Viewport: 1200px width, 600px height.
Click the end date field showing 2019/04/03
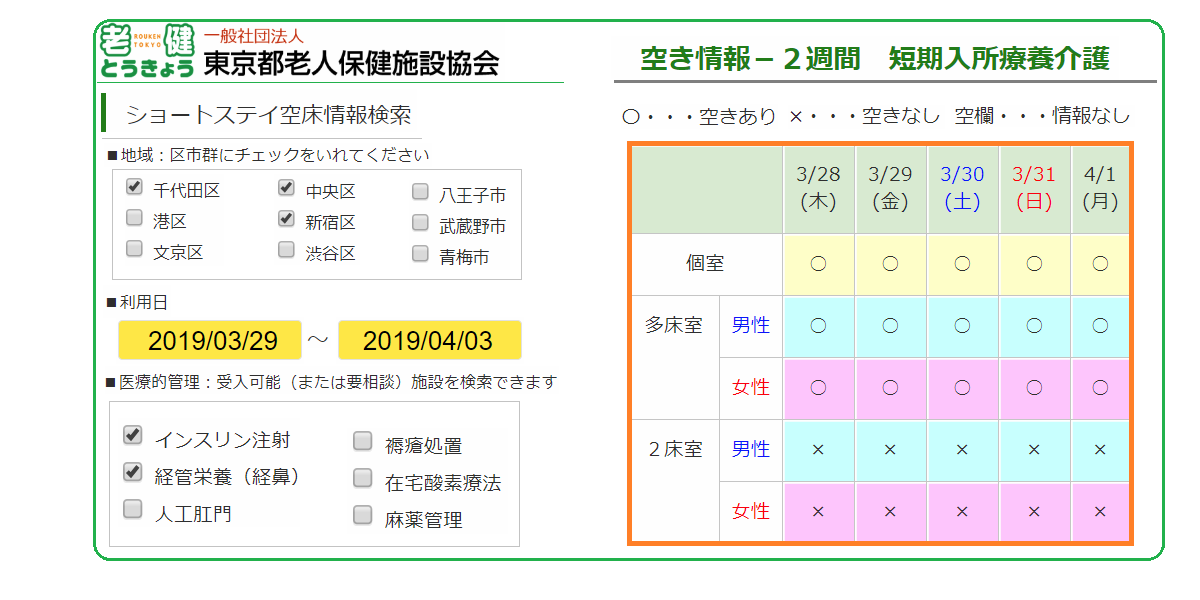pos(430,340)
